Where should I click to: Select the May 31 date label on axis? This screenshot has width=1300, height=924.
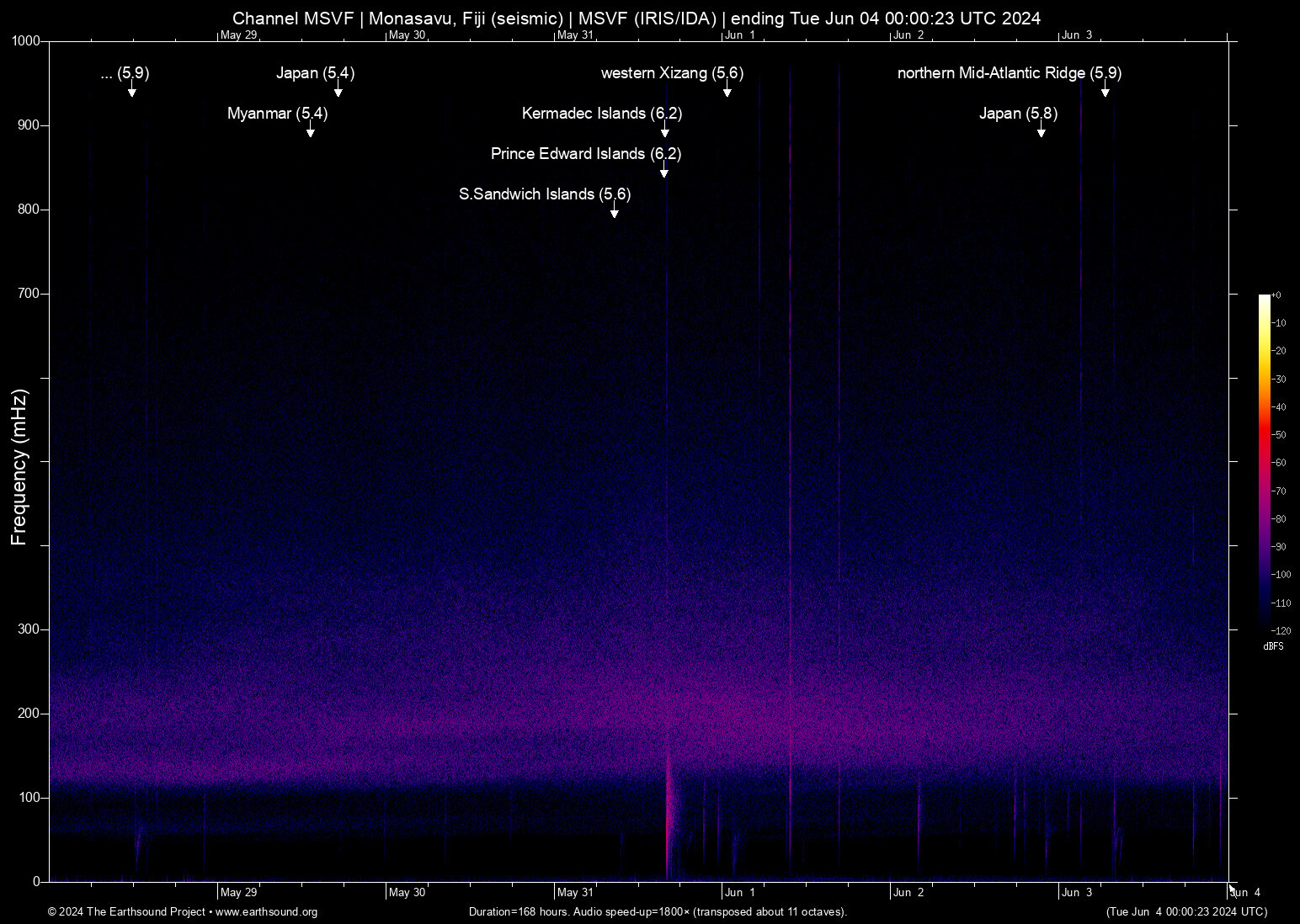coord(576,892)
